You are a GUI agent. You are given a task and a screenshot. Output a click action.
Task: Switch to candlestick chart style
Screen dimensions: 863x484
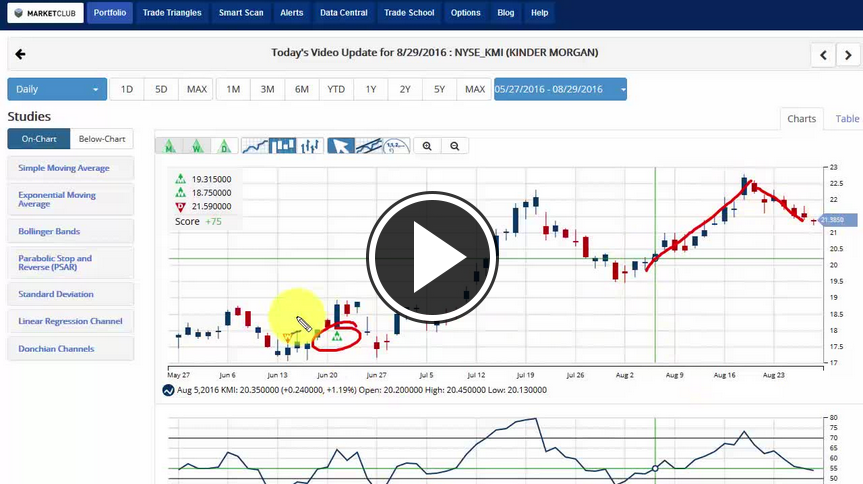[x=282, y=146]
